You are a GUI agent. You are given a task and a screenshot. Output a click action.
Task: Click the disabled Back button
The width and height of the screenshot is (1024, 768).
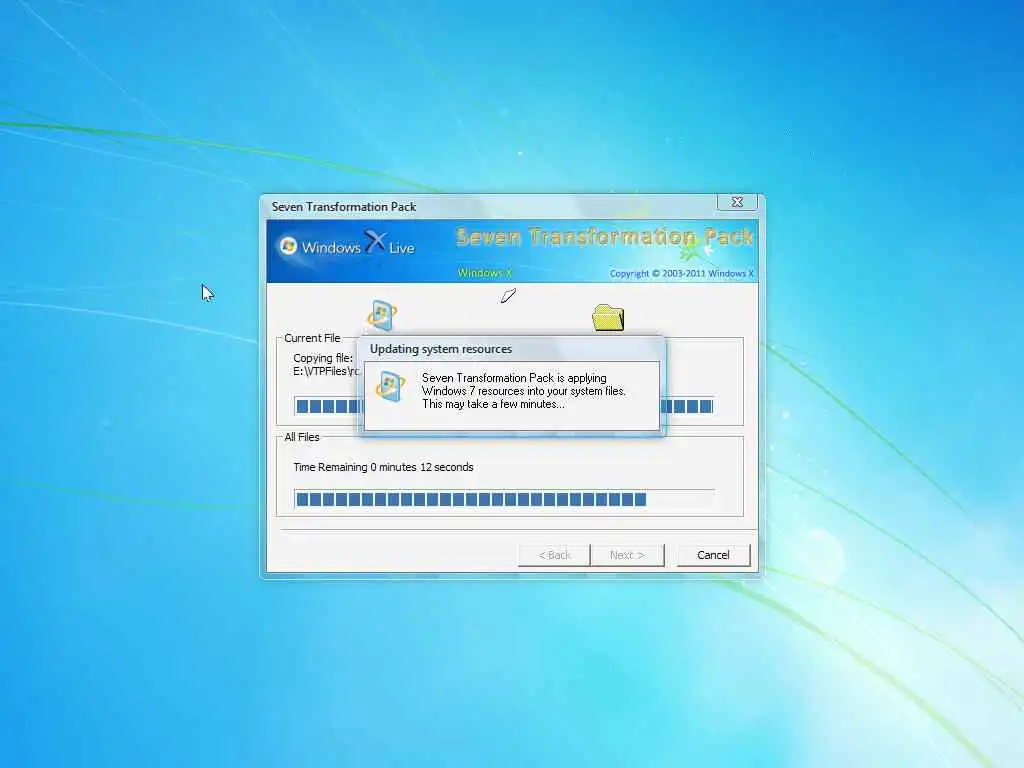(554, 555)
